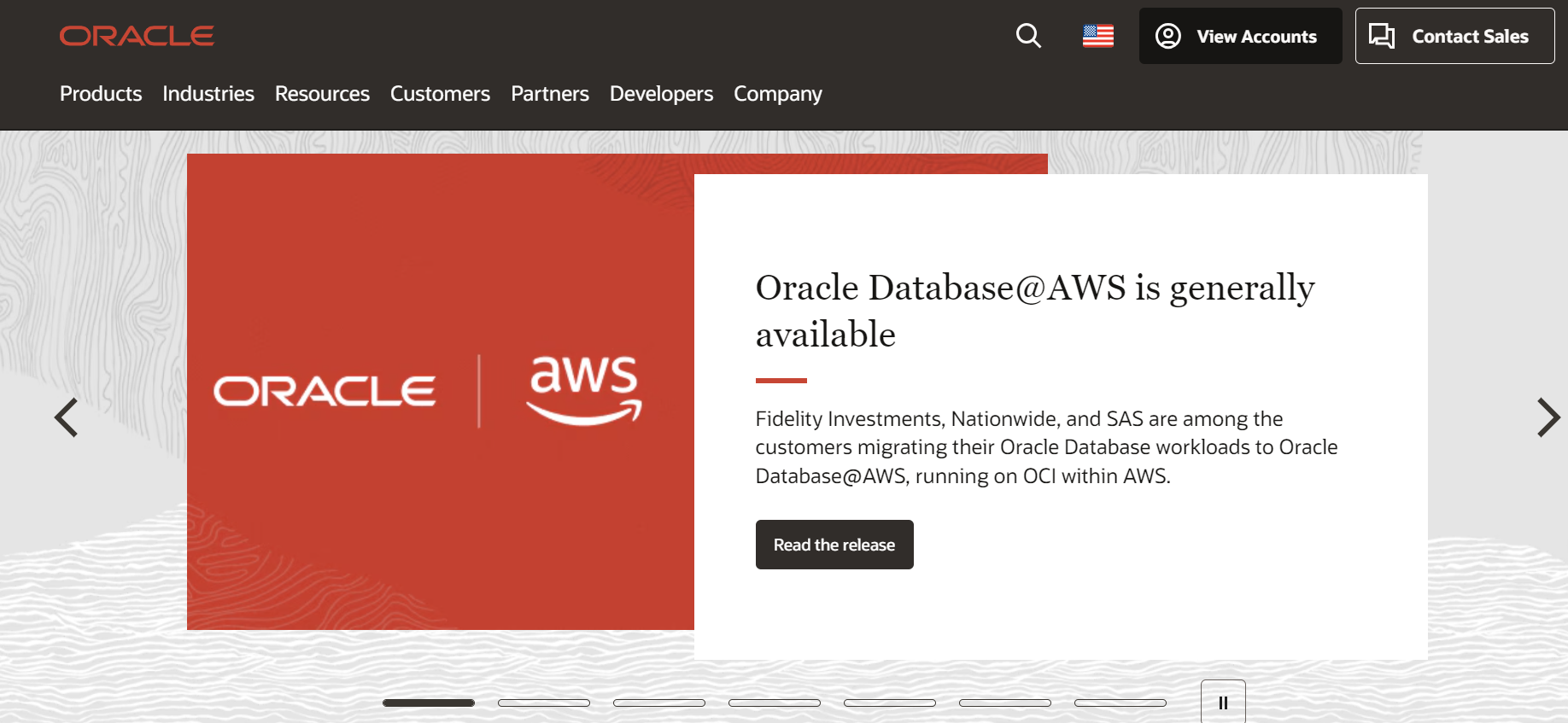Click the Oracle logo in header
The width and height of the screenshot is (1568, 723).
click(137, 36)
